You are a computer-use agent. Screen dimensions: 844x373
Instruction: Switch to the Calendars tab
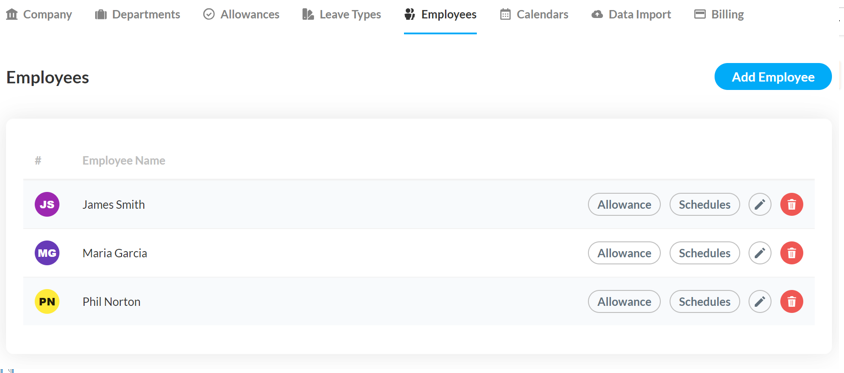point(534,15)
